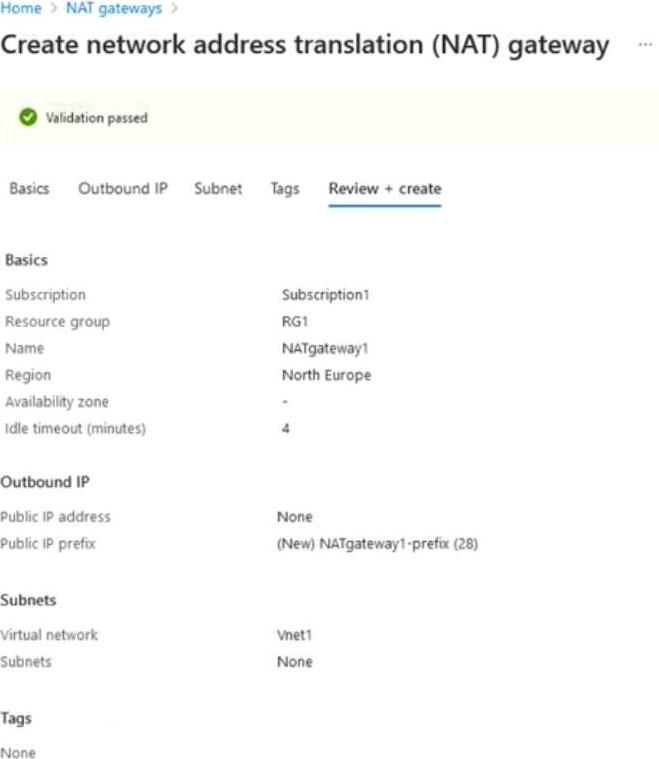
Task: Click the North Europe region value
Action: pyautogui.click(x=326, y=375)
